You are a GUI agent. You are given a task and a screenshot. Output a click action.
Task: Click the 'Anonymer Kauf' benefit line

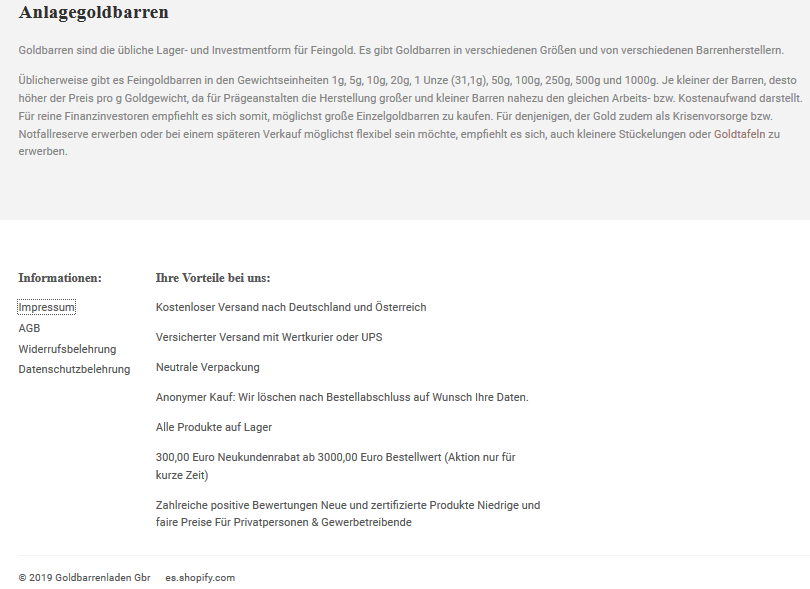[x=342, y=397]
